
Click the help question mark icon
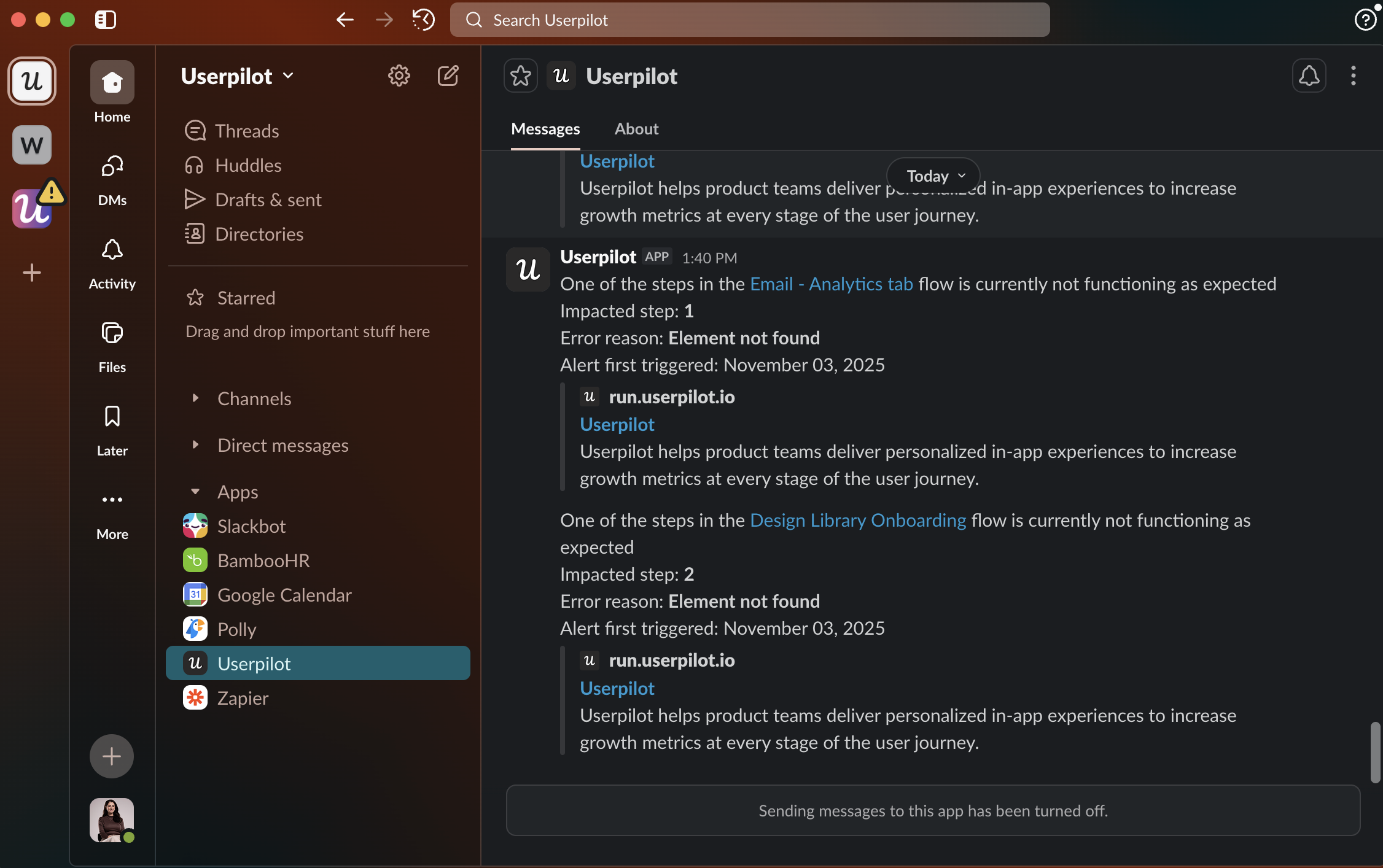[x=1365, y=20]
